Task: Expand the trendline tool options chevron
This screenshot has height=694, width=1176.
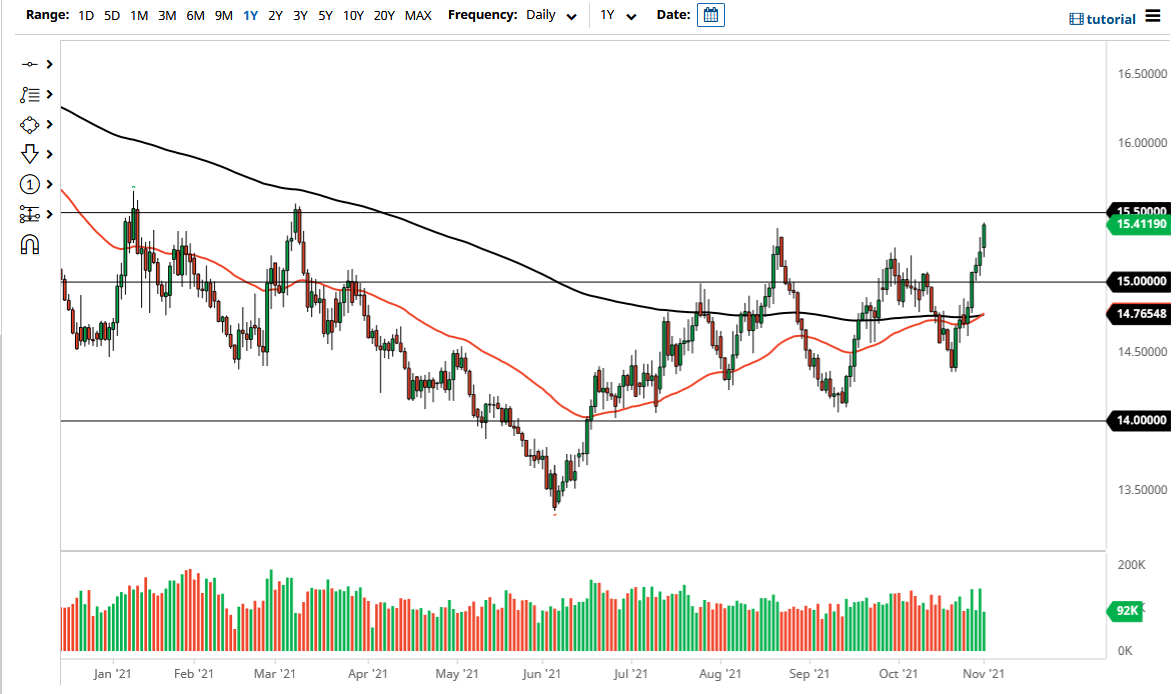Action: click(48, 63)
